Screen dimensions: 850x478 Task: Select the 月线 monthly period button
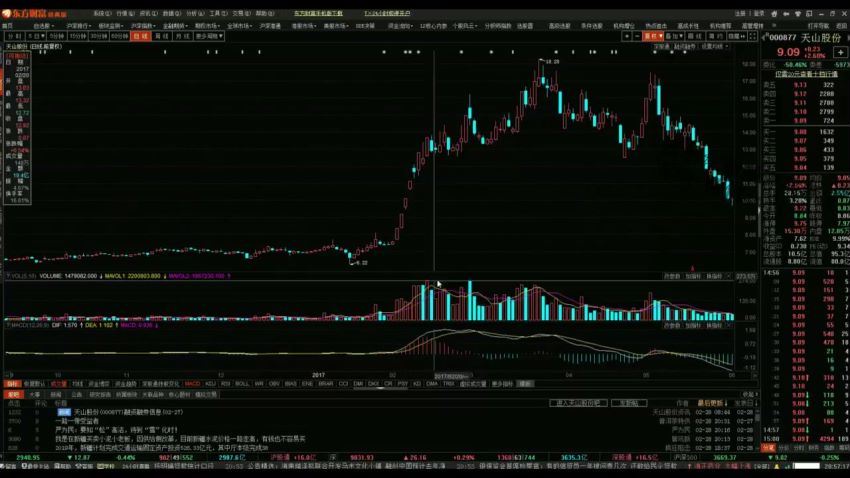(183, 36)
